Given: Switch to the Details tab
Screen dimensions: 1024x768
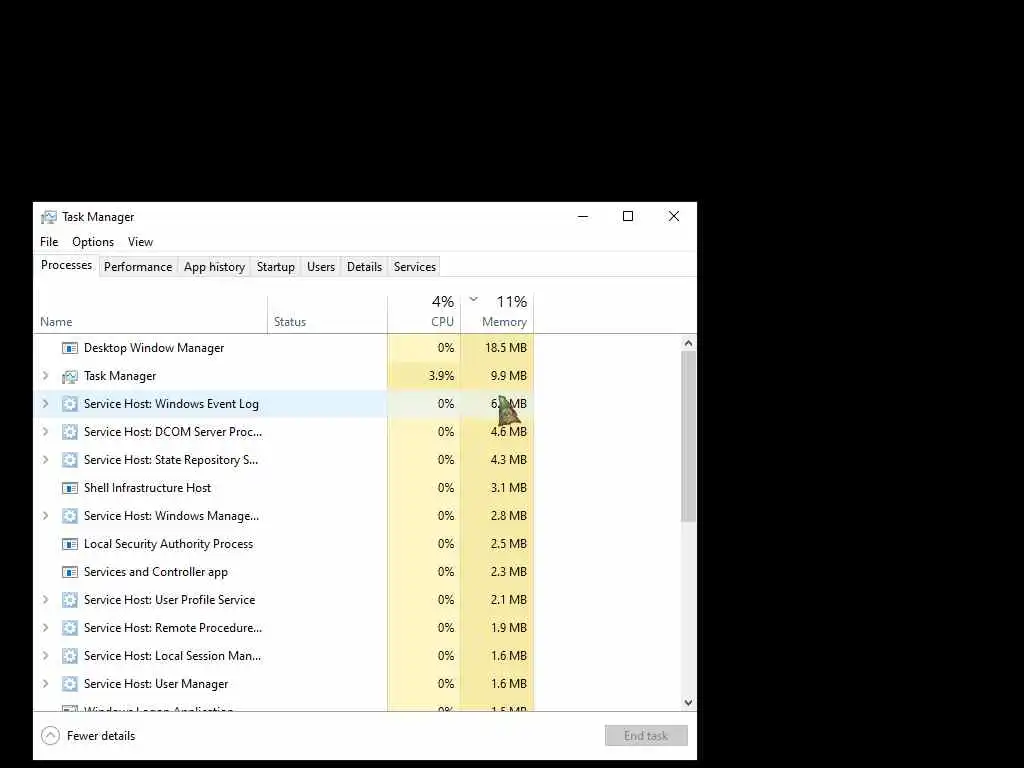Looking at the screenshot, I should coord(364,266).
